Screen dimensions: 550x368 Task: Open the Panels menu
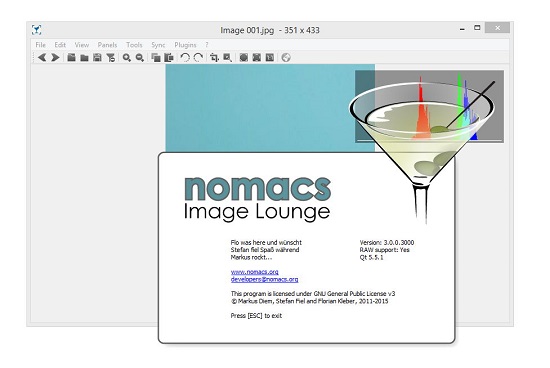pyautogui.click(x=107, y=45)
